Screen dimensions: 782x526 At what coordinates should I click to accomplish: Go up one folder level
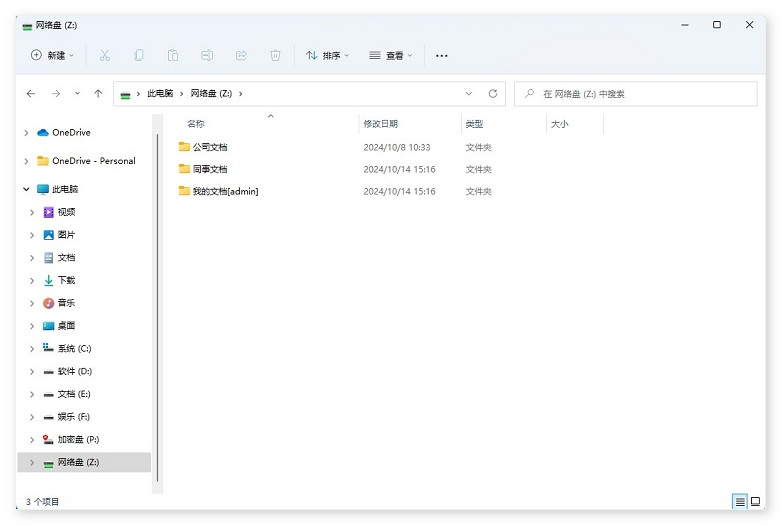[98, 94]
